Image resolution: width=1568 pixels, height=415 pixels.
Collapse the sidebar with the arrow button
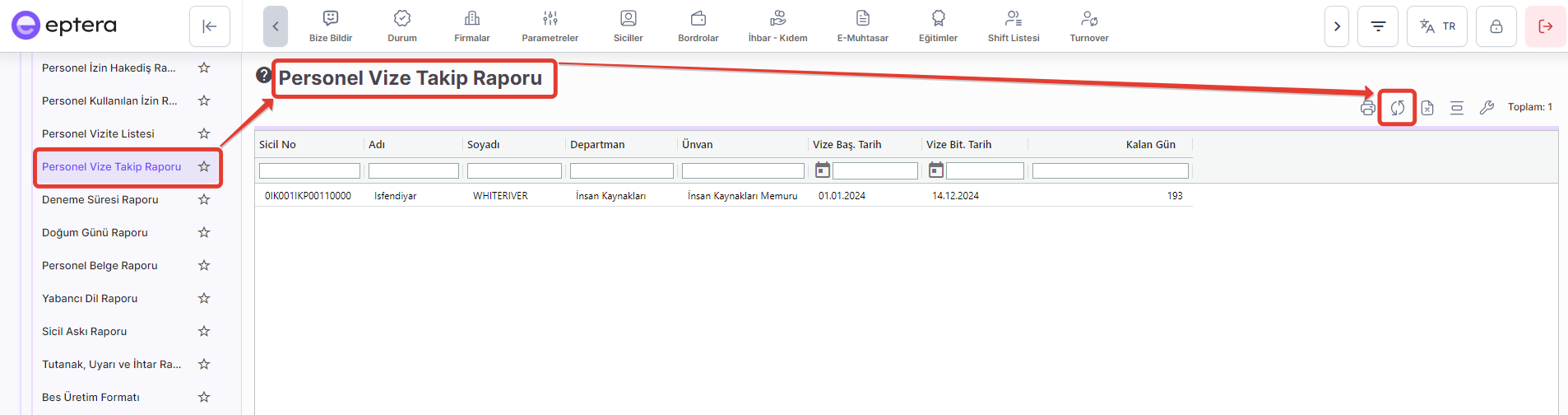[x=209, y=26]
